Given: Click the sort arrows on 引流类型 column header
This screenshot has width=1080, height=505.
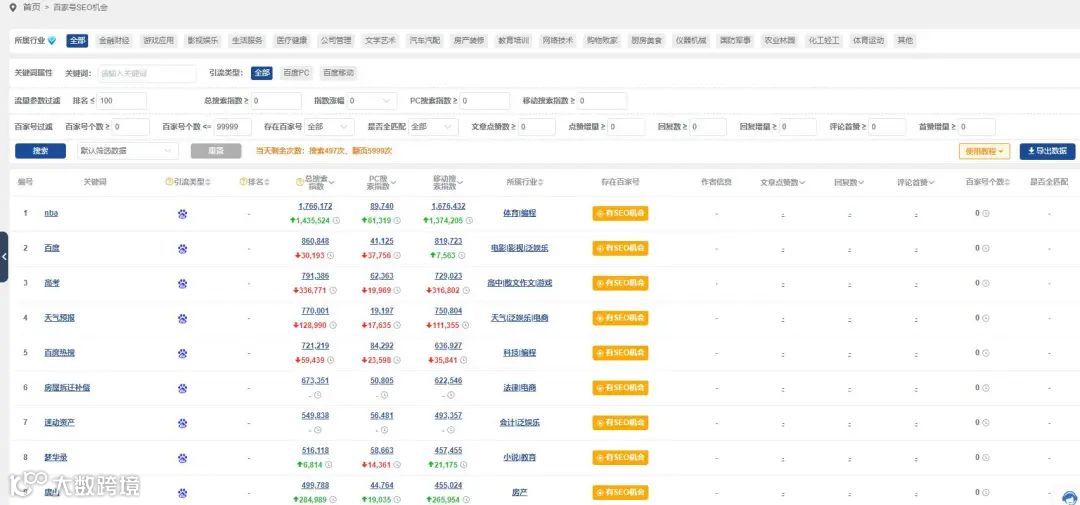Looking at the screenshot, I should pos(208,182).
